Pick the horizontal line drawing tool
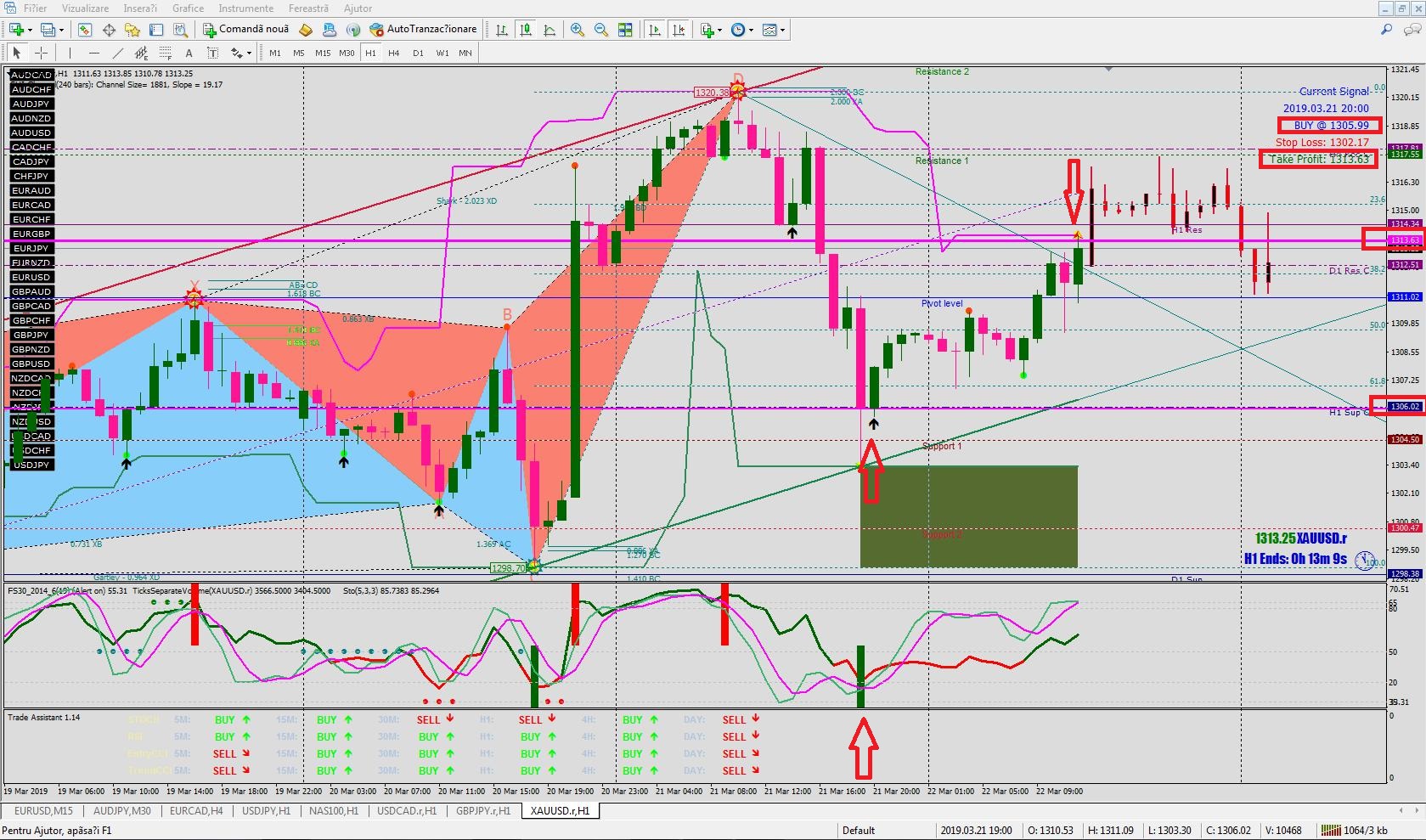Screen dimensions: 1426x840 coord(93,53)
